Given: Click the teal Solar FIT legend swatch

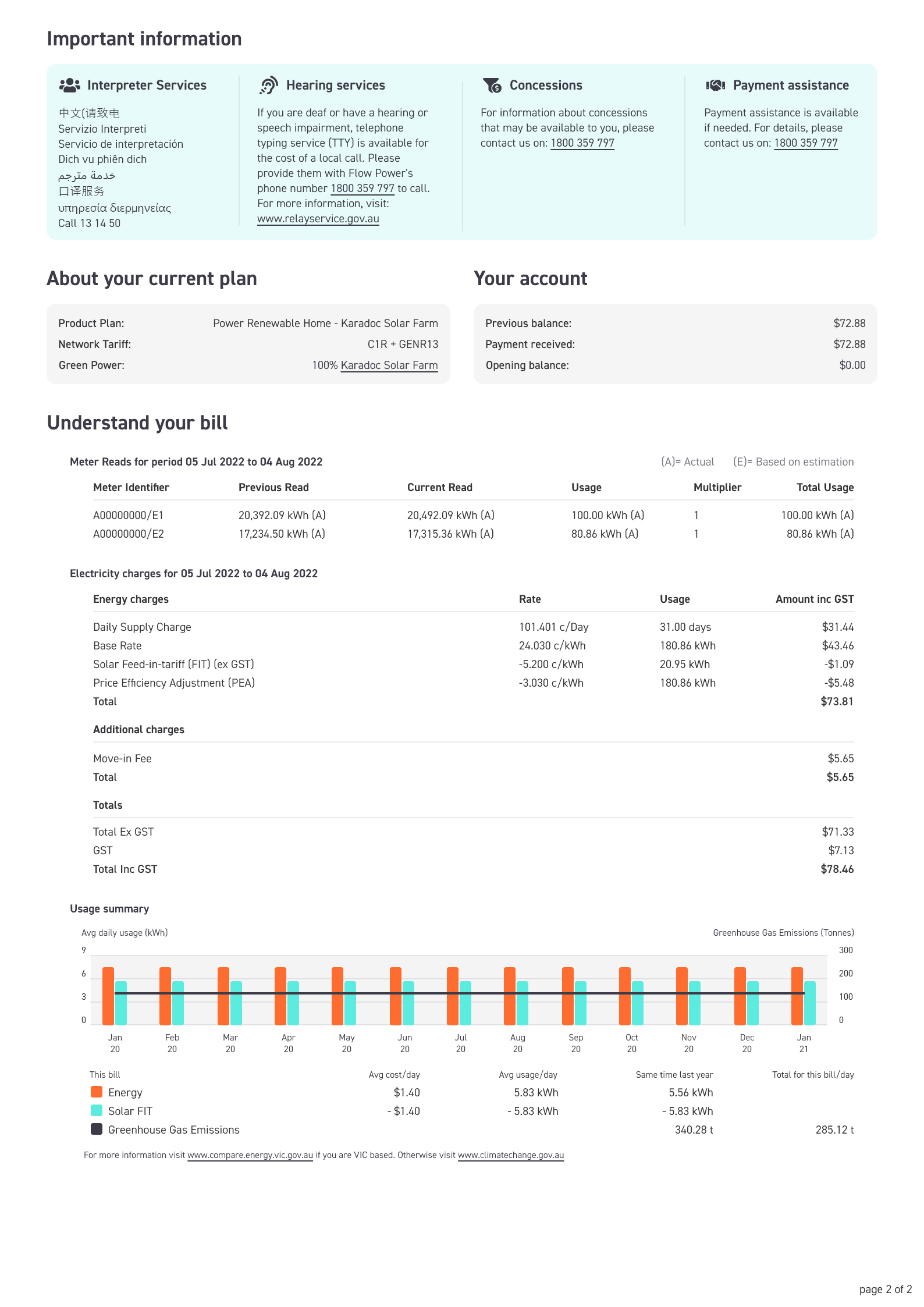Looking at the screenshot, I should click(x=97, y=1110).
